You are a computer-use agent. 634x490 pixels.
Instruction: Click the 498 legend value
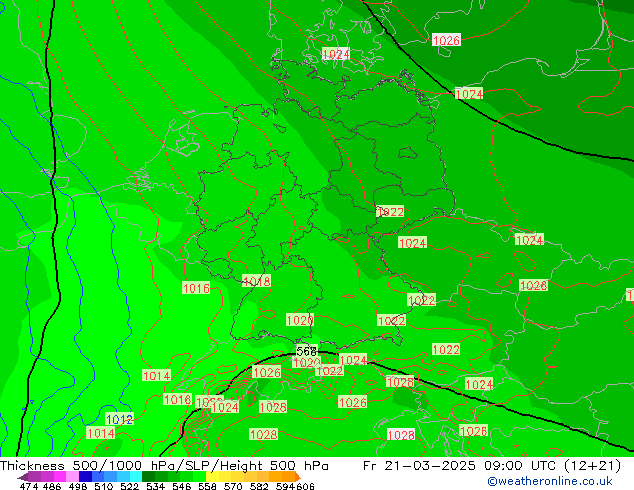point(78,486)
